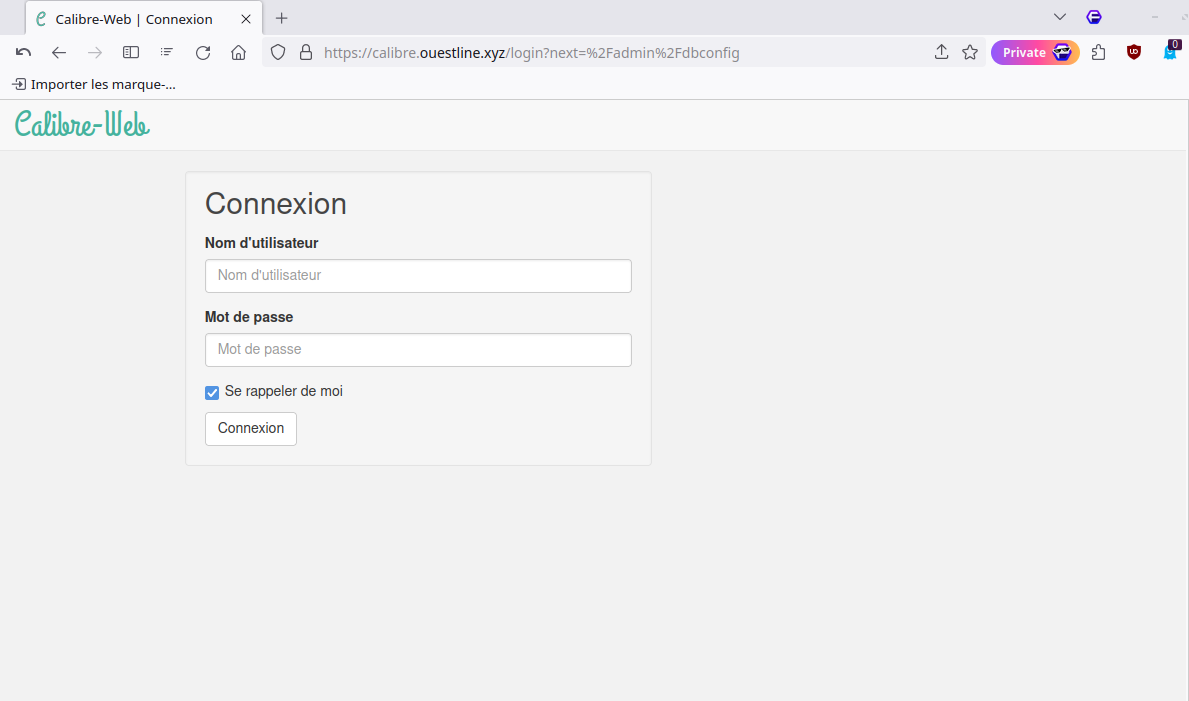Open the extensions puzzle piece menu
The width and height of the screenshot is (1189, 701).
1099,53
